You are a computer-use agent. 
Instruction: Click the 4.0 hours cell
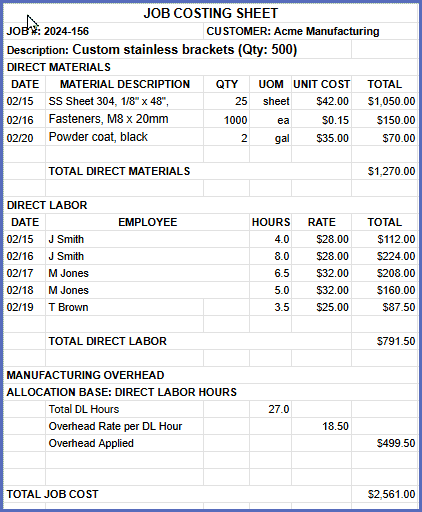tap(271, 239)
